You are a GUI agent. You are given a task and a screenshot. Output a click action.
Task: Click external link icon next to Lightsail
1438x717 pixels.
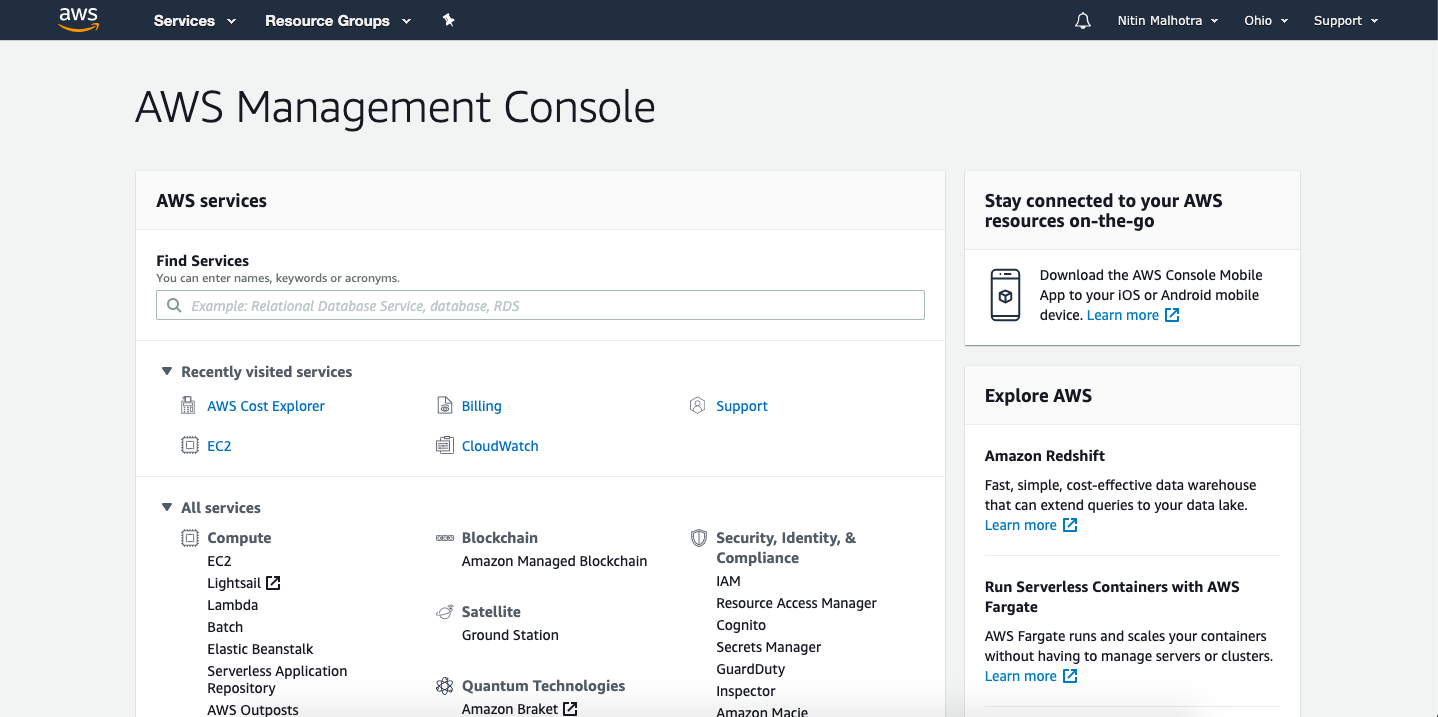click(x=273, y=583)
